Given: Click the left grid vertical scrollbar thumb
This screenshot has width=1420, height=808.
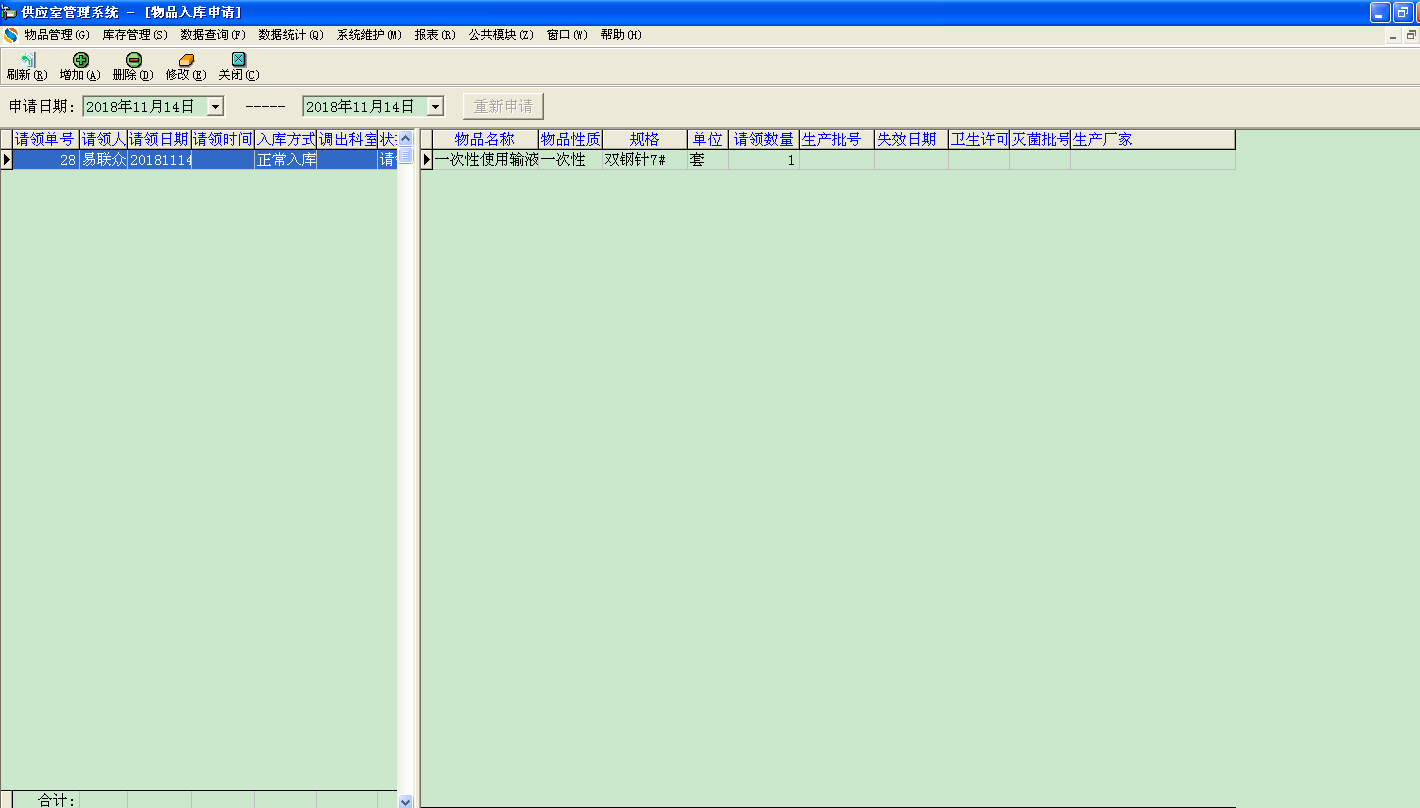Looking at the screenshot, I should [406, 155].
